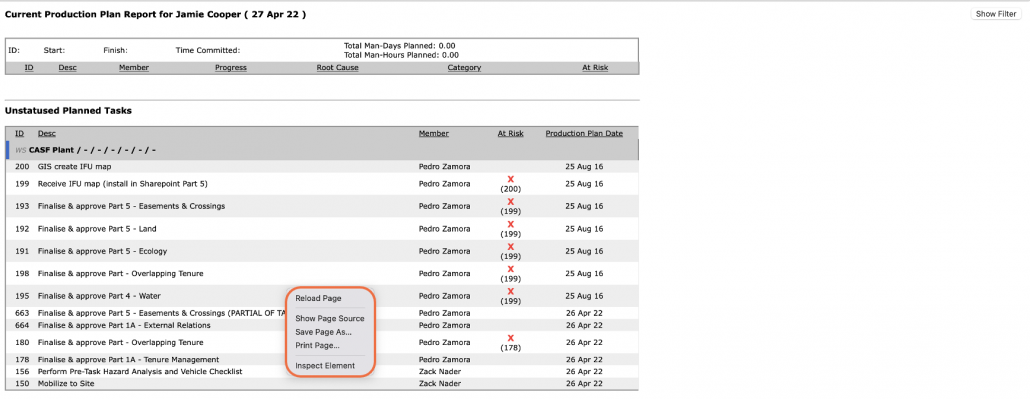Screen dimensions: 1030x399
Task: Open Inspect Element from context menu
Action: point(325,365)
